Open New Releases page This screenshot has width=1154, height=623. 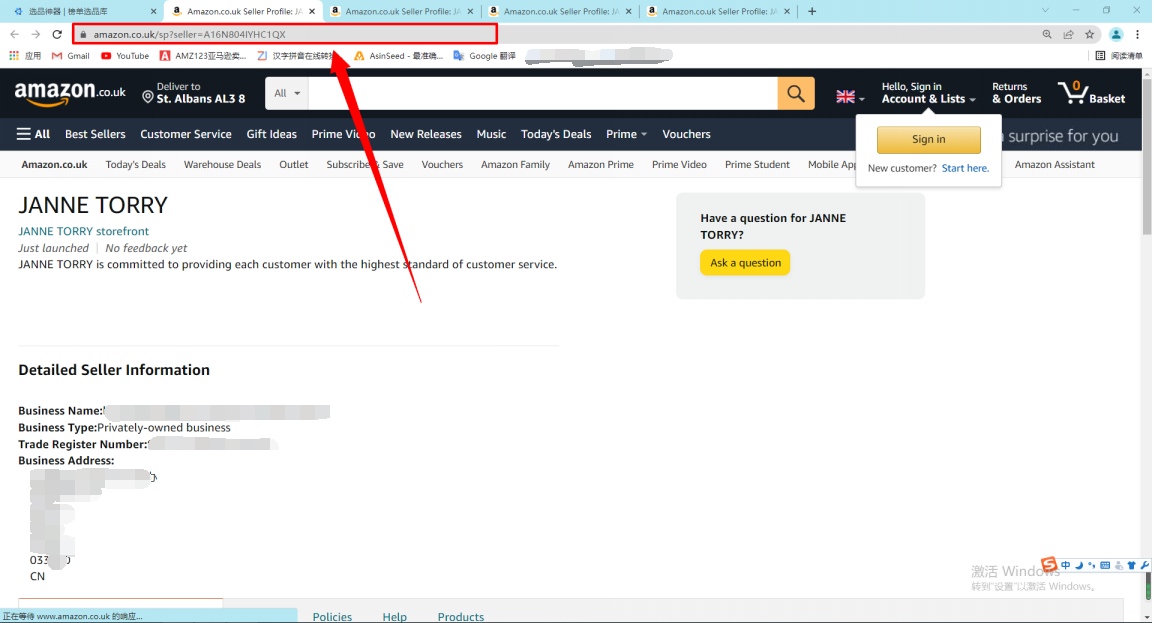[425, 134]
